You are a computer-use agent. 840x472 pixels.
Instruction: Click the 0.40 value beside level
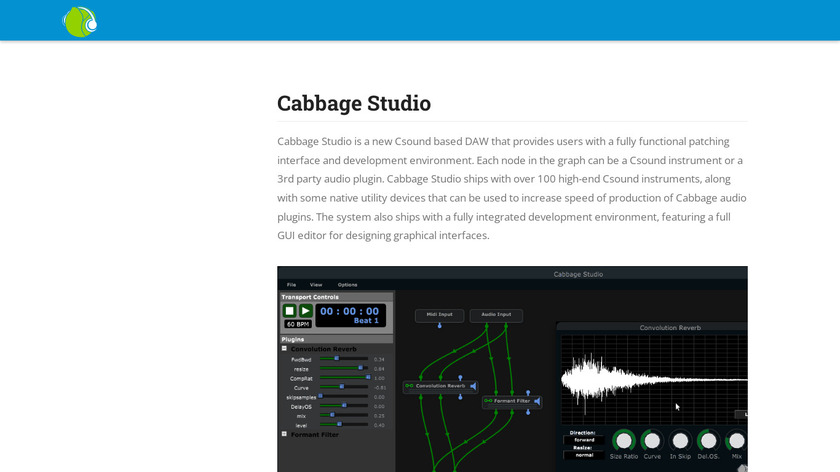[x=379, y=425]
